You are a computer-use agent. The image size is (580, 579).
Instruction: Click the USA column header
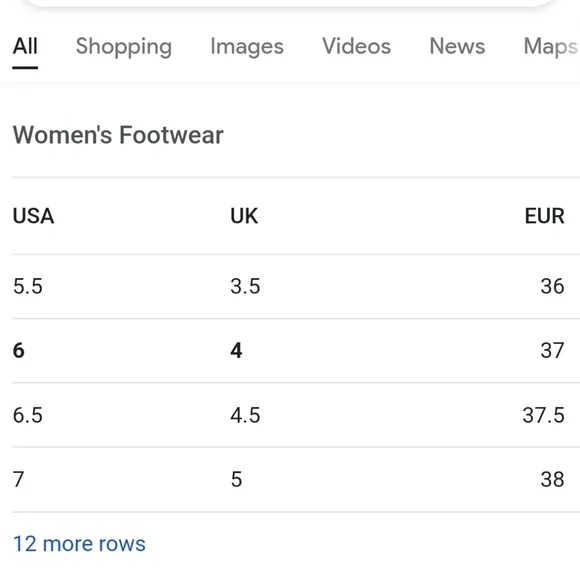[33, 216]
